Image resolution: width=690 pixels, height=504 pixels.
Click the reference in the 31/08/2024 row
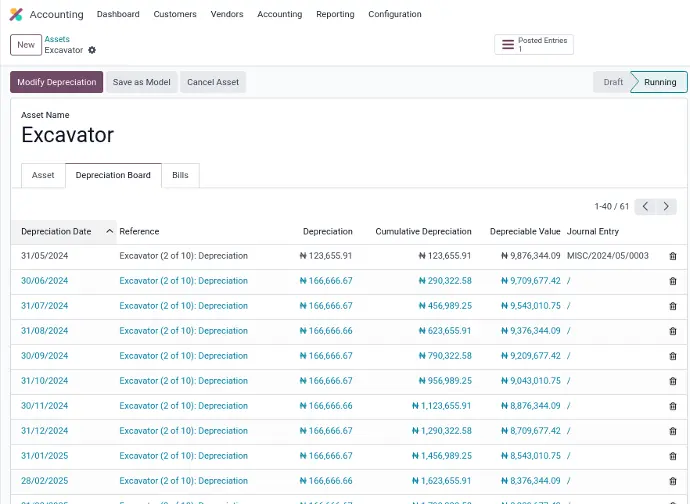click(x=184, y=331)
